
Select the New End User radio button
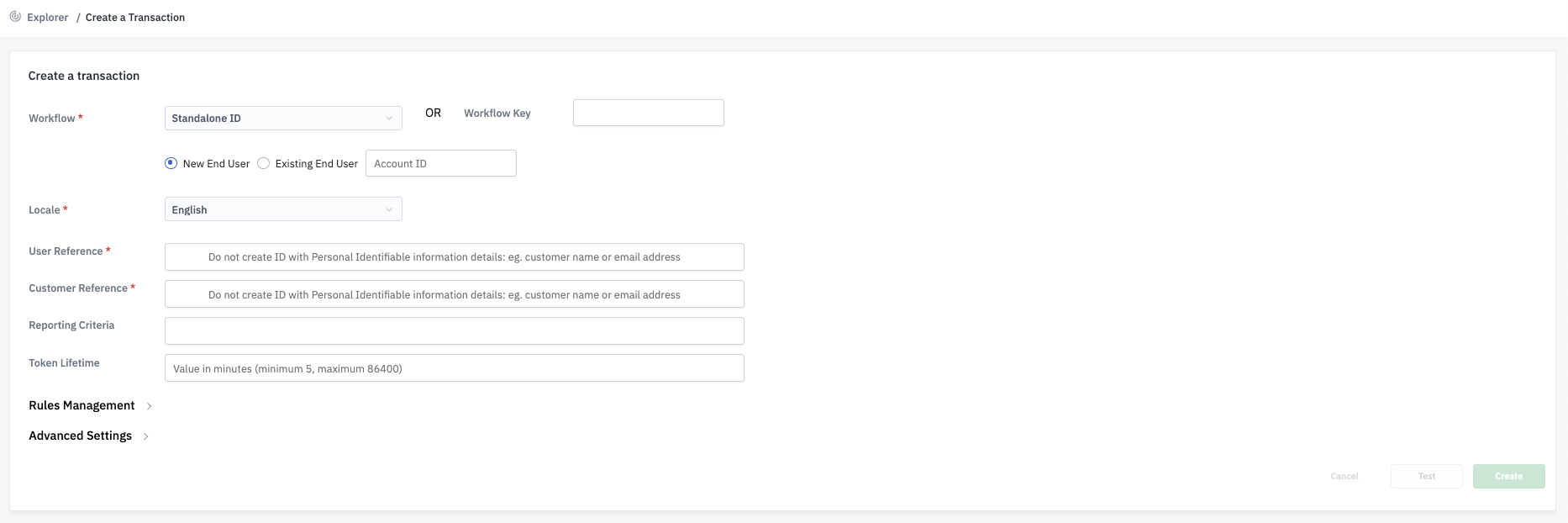click(171, 164)
